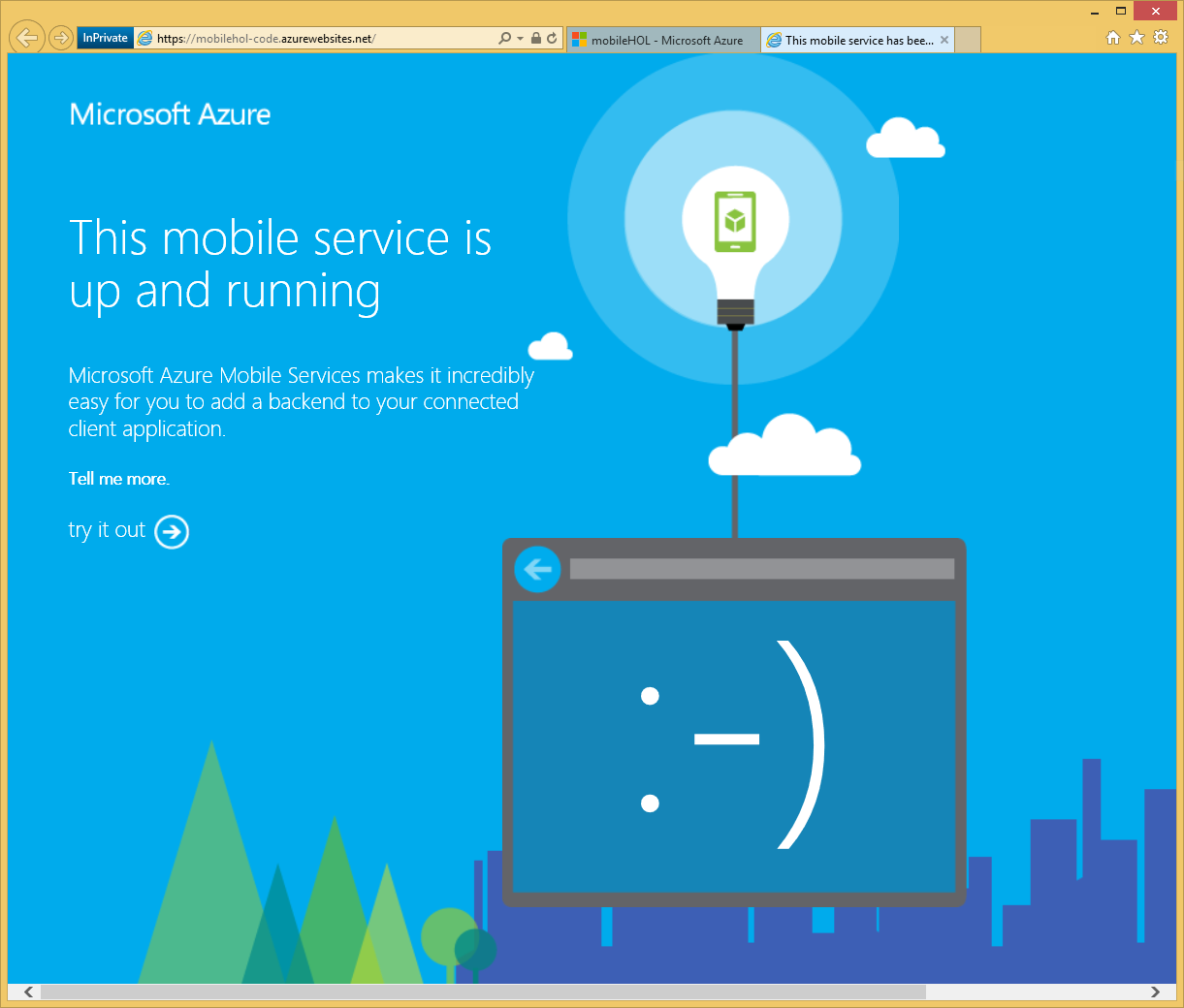Image resolution: width=1184 pixels, height=1008 pixels.
Task: Refresh the page with reload icon
Action: [x=552, y=39]
